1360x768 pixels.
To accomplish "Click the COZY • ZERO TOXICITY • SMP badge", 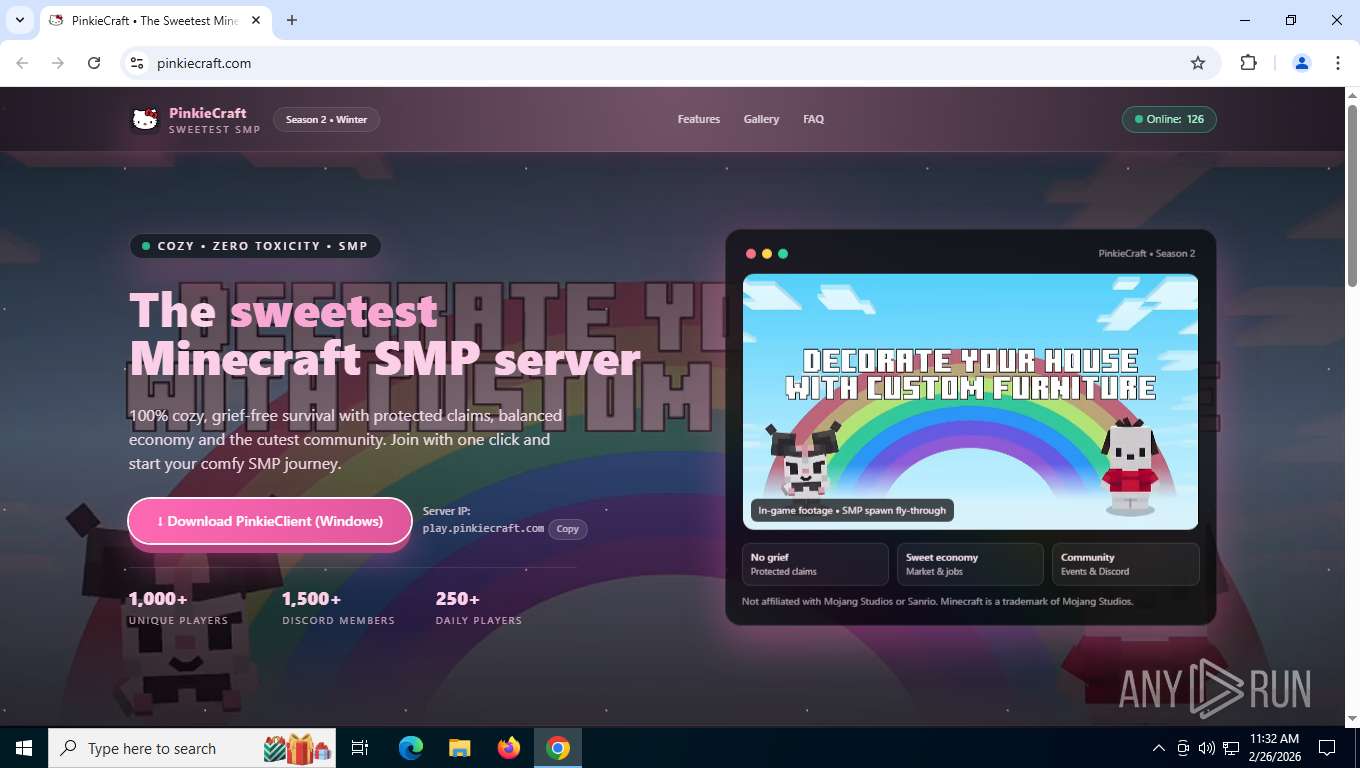I will pyautogui.click(x=255, y=246).
